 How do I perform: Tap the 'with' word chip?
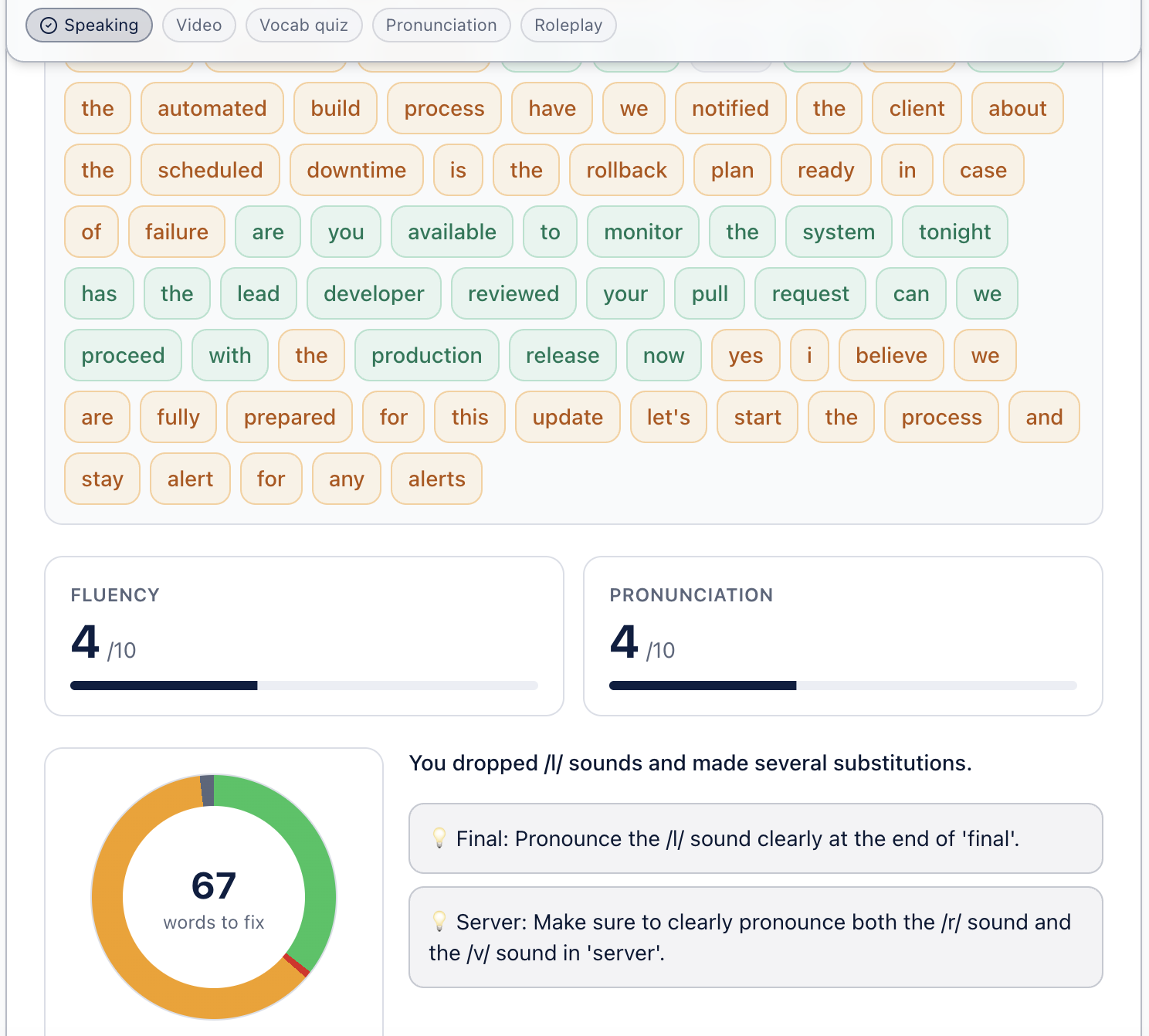[x=230, y=355]
